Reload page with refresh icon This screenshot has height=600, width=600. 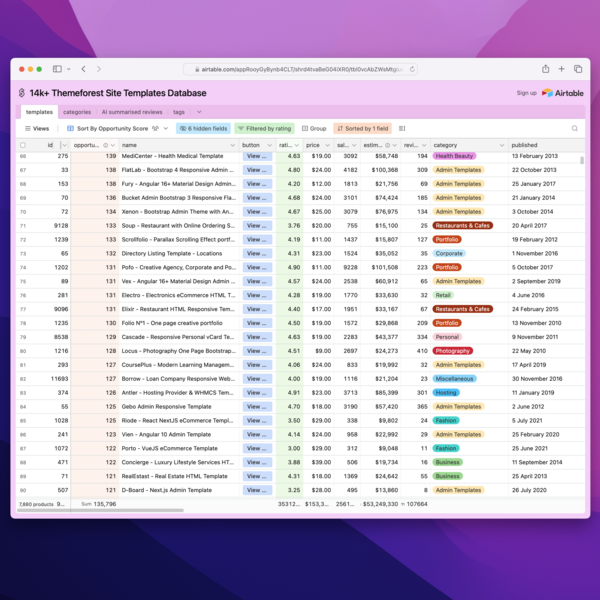(x=412, y=69)
